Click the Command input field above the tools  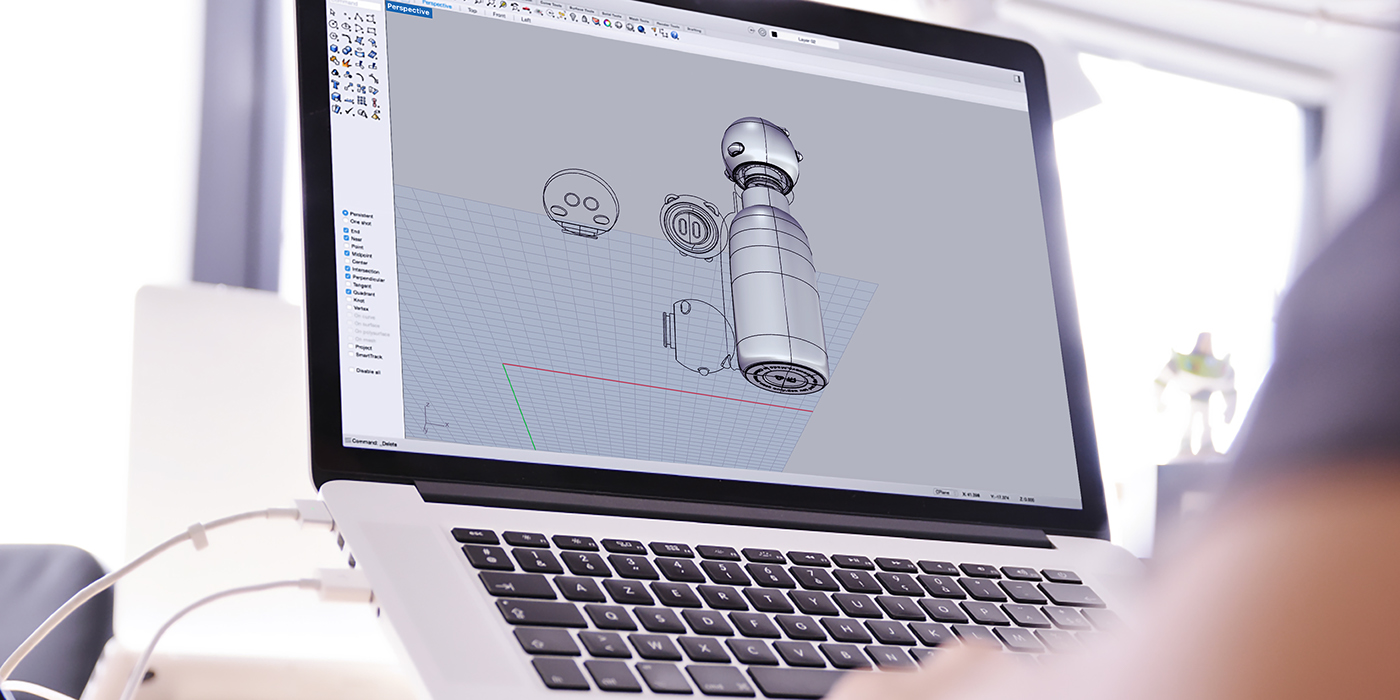(x=355, y=5)
